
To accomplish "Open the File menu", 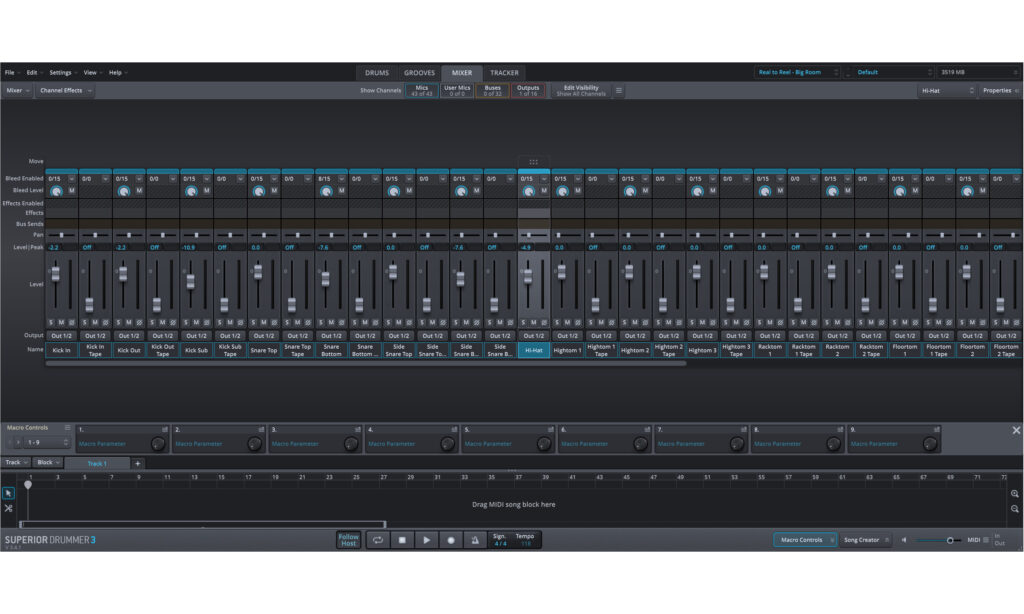I will [x=10, y=73].
